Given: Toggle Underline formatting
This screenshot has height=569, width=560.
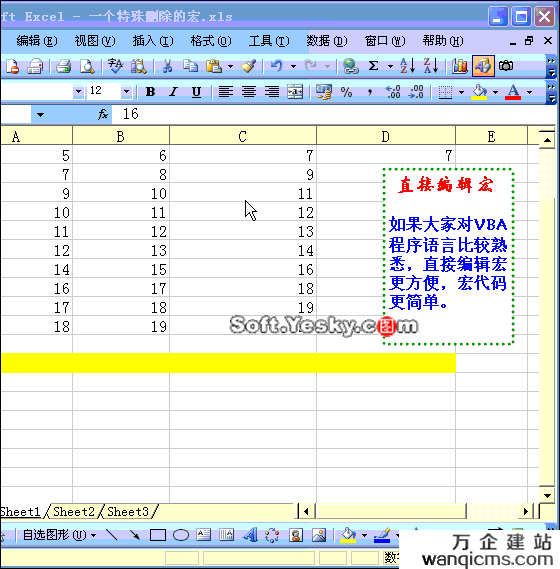Looking at the screenshot, I should pos(196,92).
